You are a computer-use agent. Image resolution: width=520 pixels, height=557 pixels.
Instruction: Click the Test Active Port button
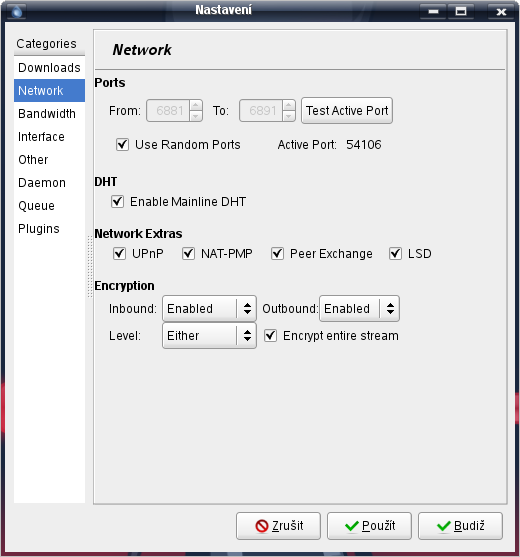347,110
